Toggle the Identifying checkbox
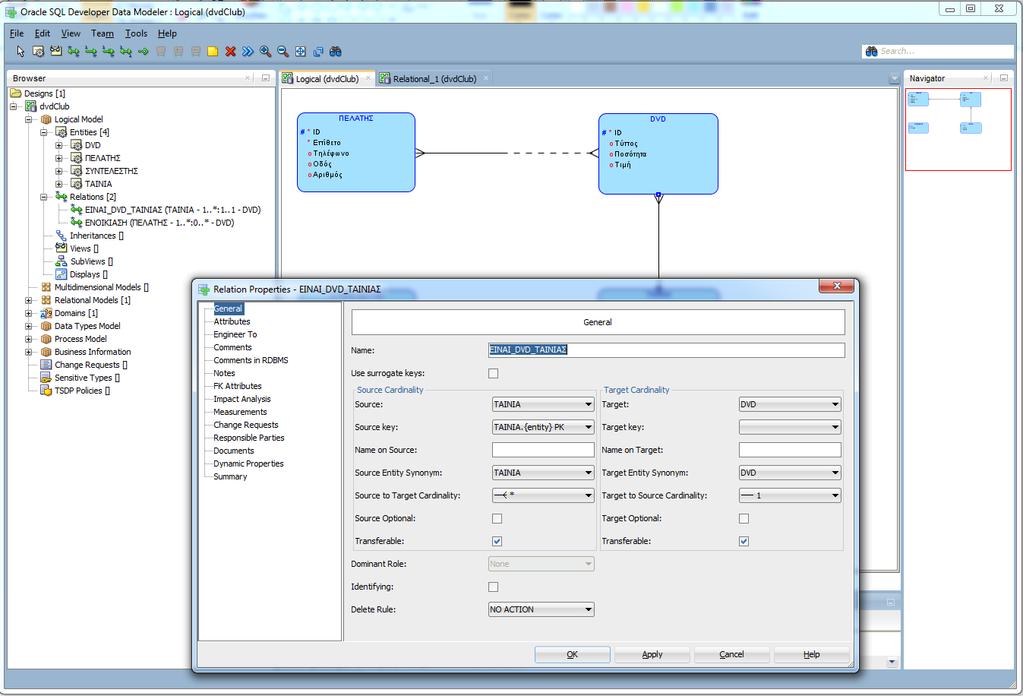Viewport: 1023px width, 696px height. click(493, 587)
